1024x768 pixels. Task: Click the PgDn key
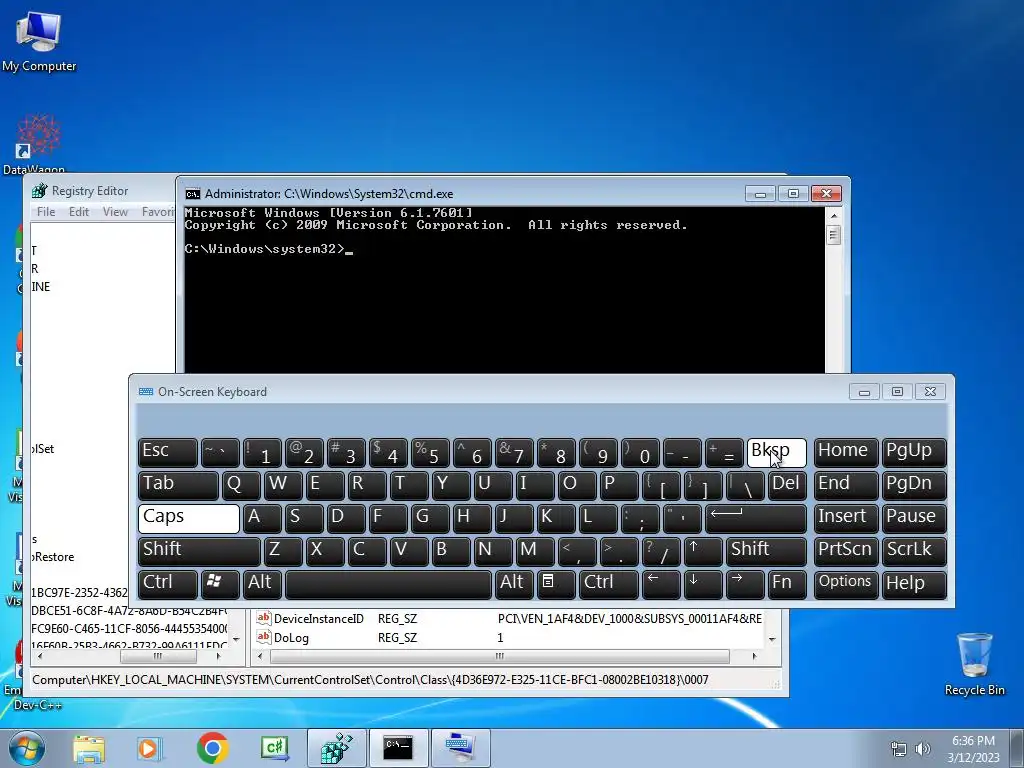914,485
